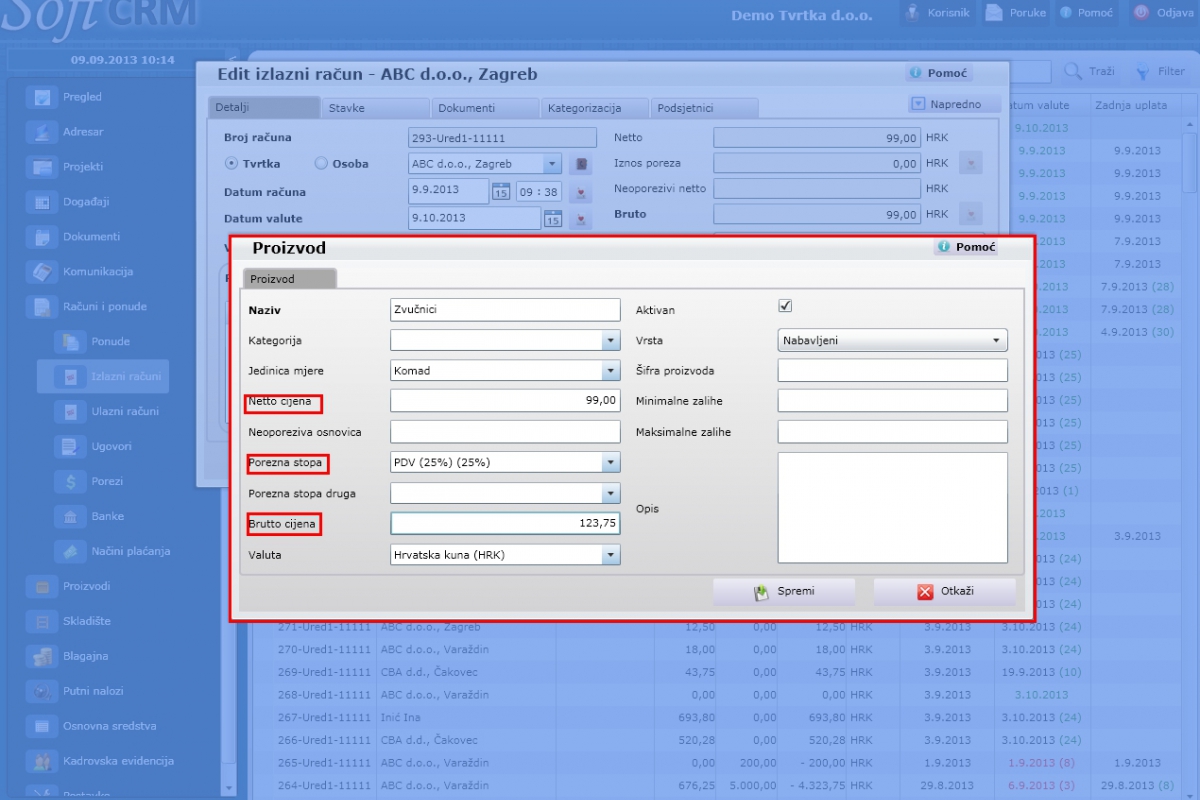This screenshot has width=1200, height=800.
Task: Open the Filter tool
Action: click(1160, 72)
